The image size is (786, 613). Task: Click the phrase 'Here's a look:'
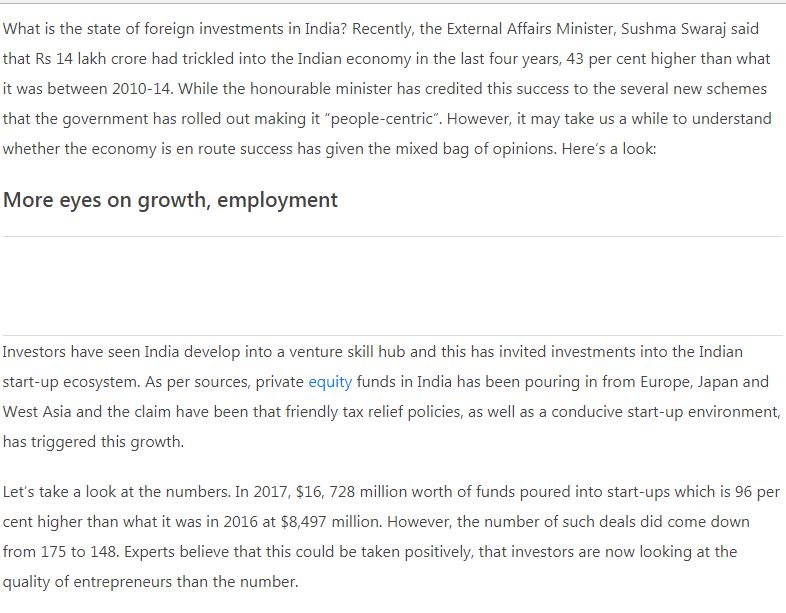coord(609,149)
